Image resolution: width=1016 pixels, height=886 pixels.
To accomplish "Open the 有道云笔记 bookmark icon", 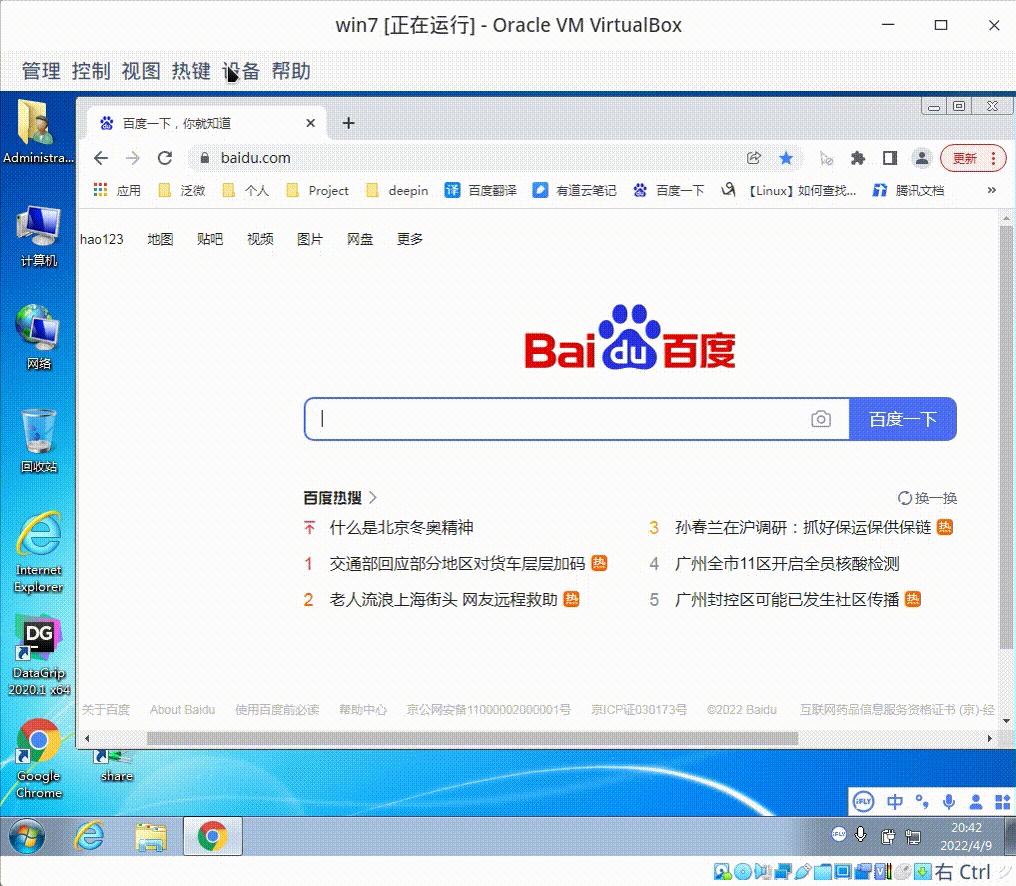I will tap(539, 190).
